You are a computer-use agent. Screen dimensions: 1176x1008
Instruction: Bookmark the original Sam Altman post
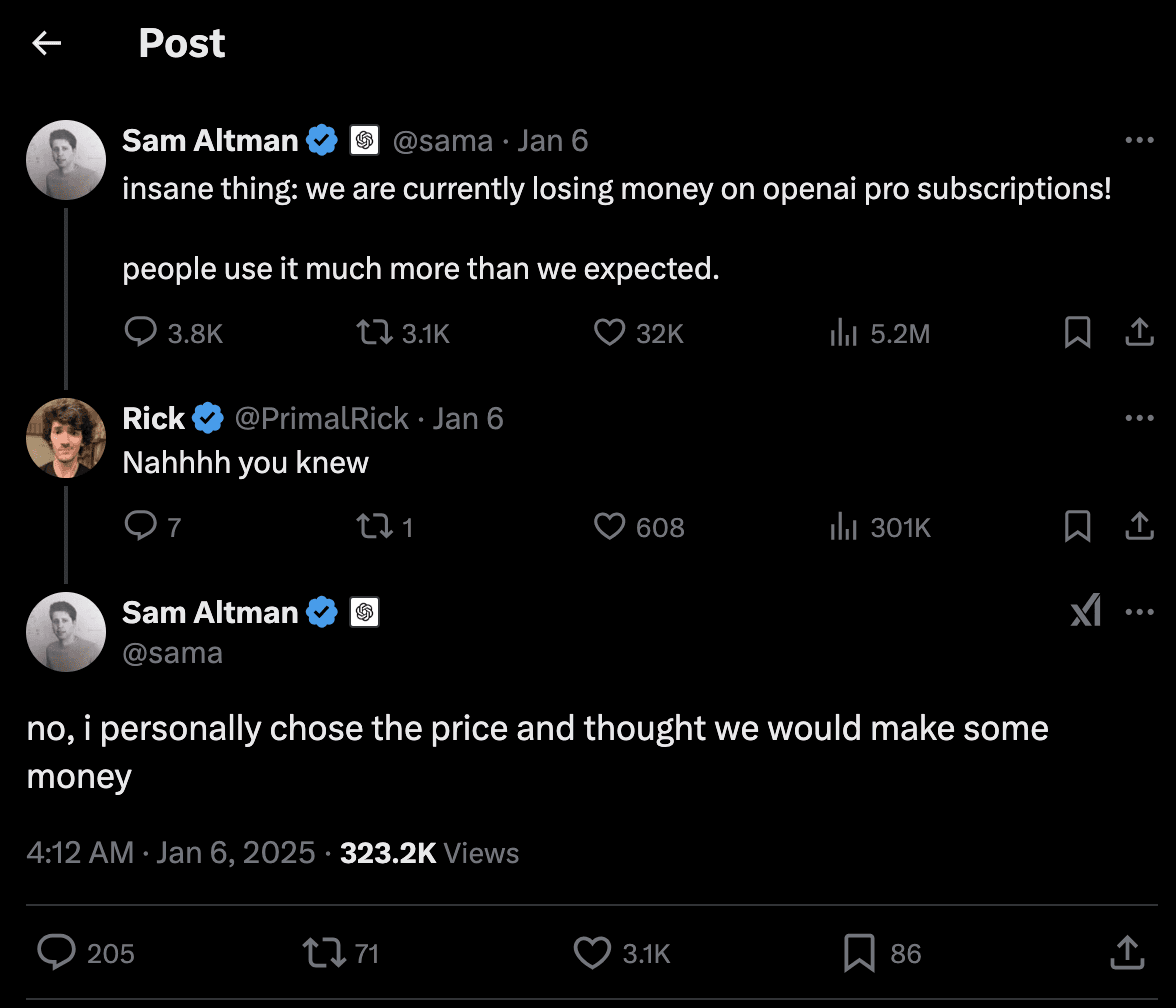[1077, 333]
